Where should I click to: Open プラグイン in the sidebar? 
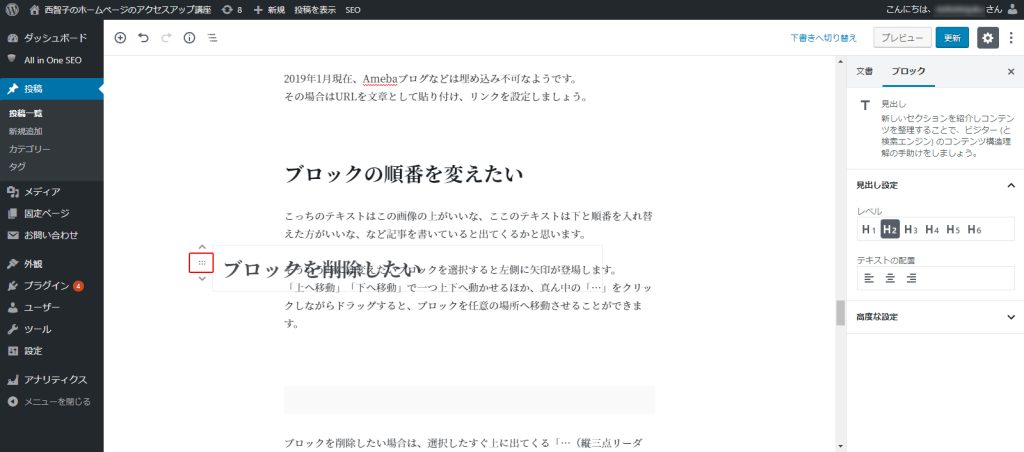52,285
